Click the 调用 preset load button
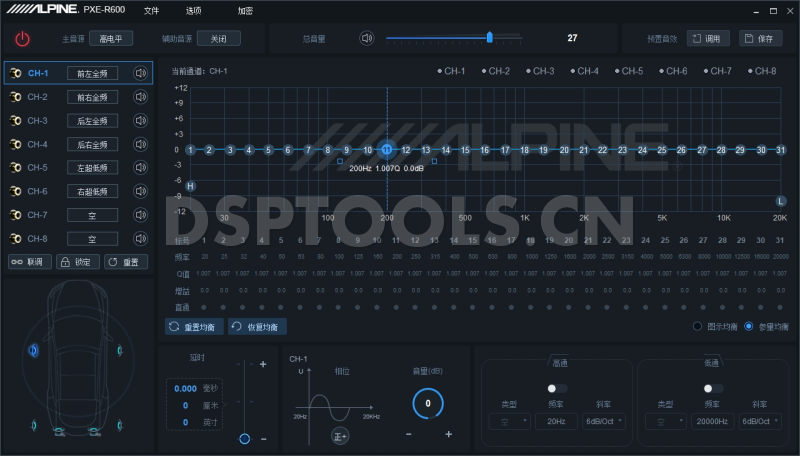The height and width of the screenshot is (456, 800). coord(708,38)
